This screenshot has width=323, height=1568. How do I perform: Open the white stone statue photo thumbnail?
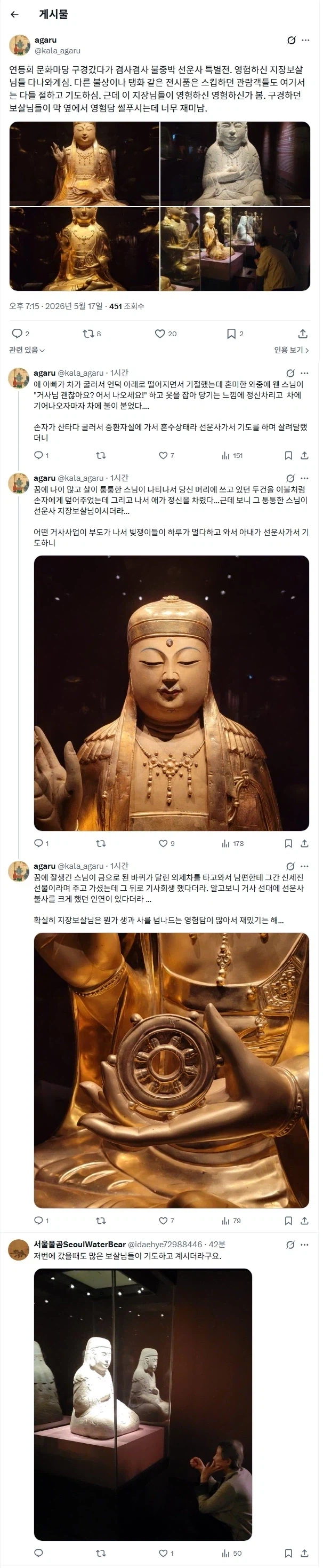tap(236, 163)
